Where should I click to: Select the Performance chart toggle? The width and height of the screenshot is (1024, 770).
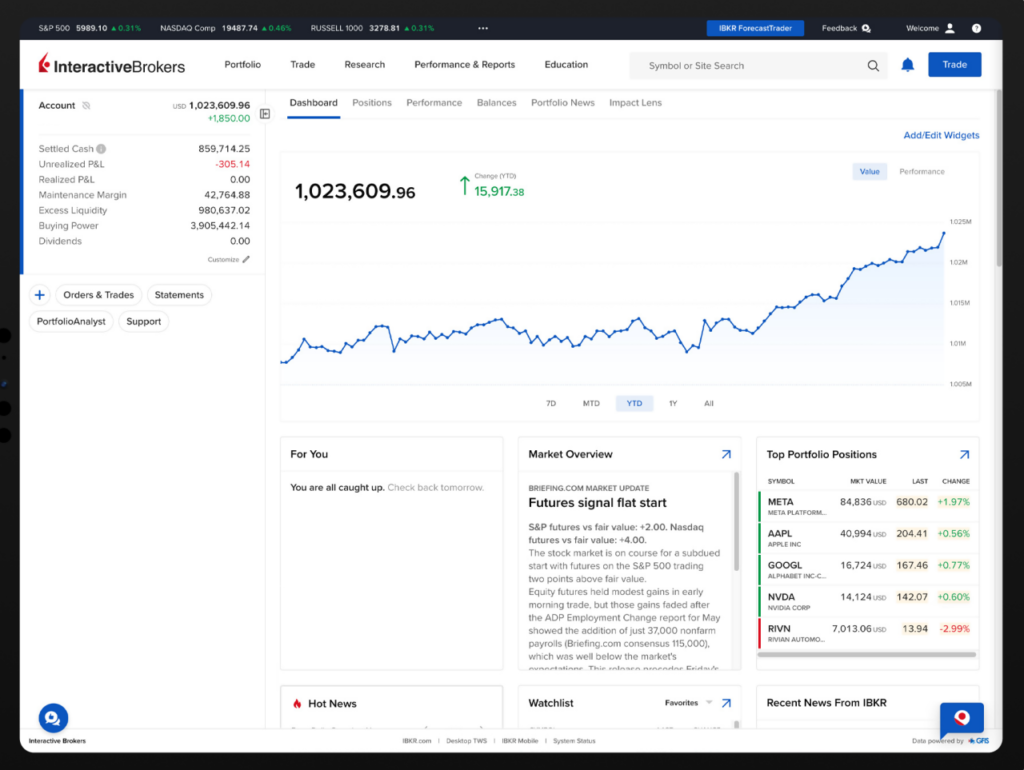coord(921,171)
